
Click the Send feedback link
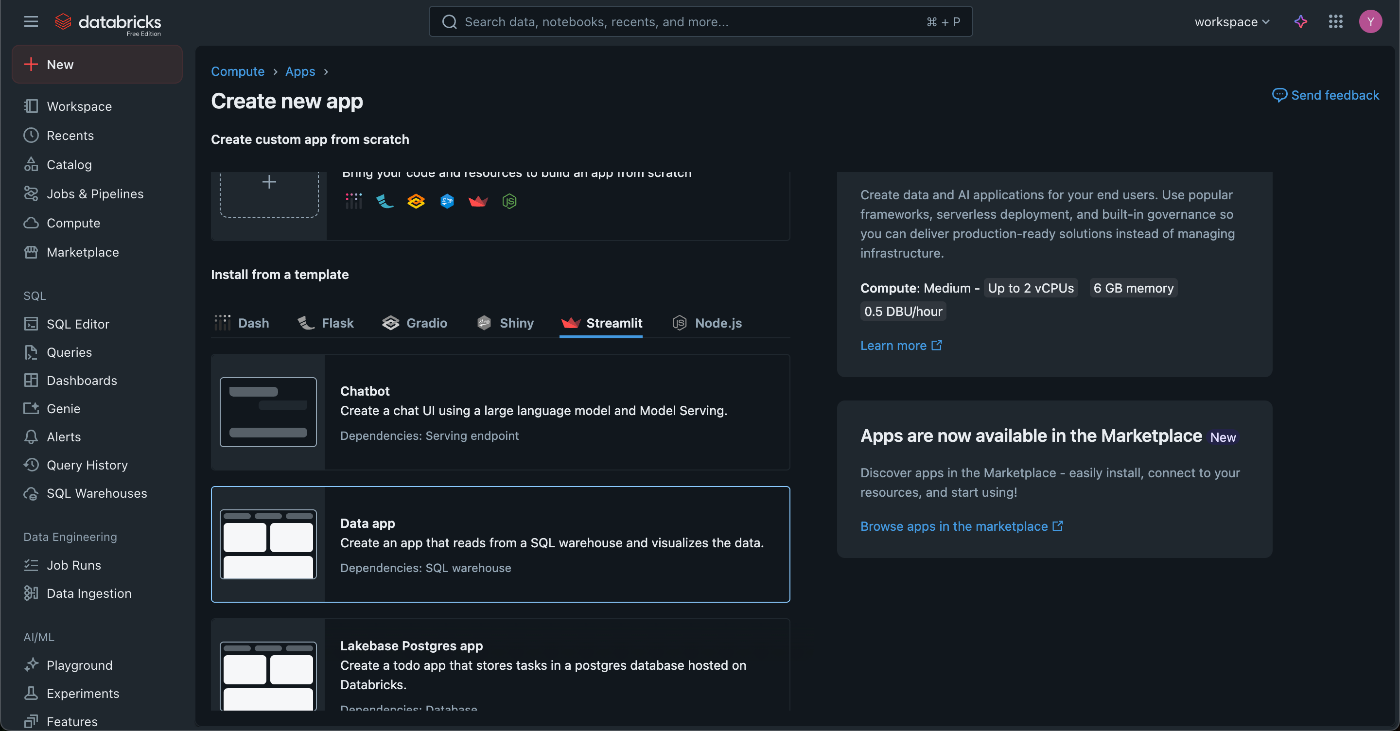pos(1325,95)
